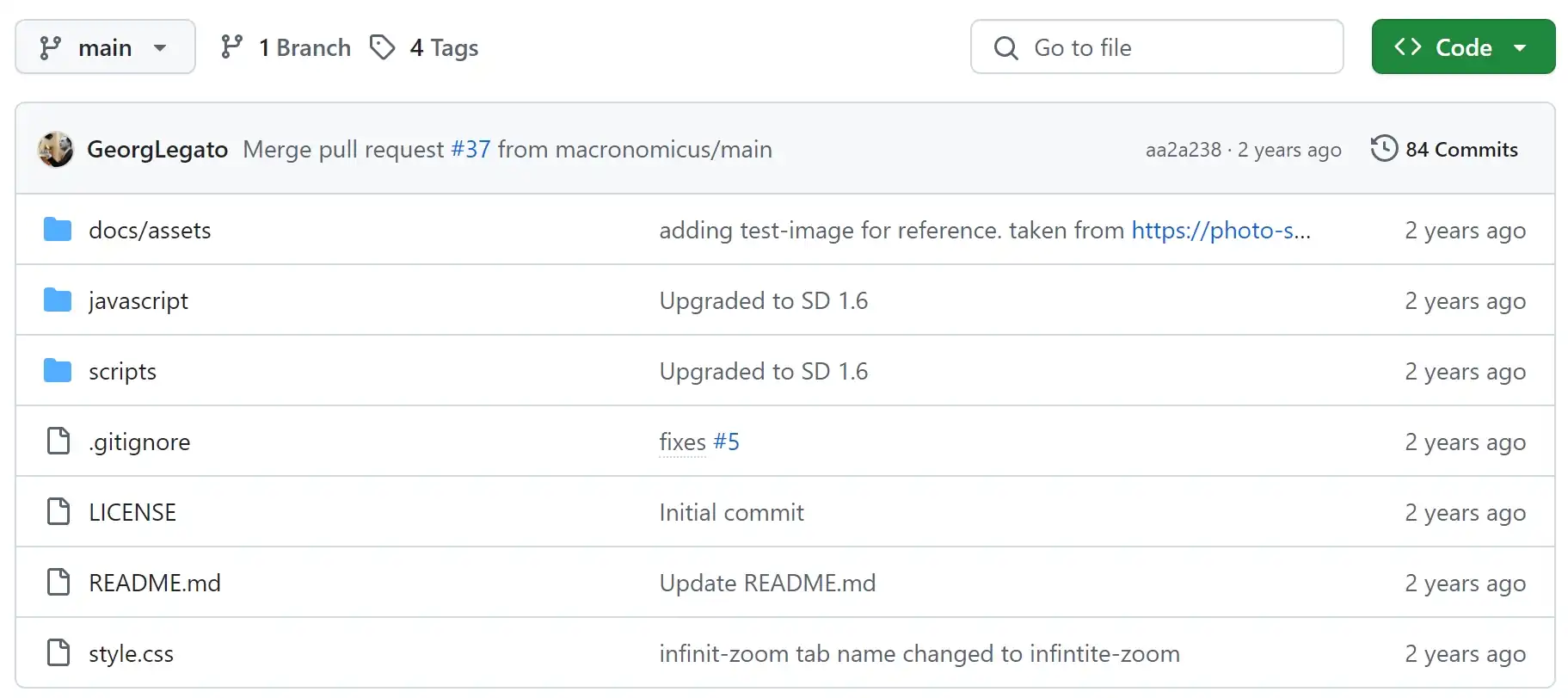1568x698 pixels.
Task: Click the docs/assets folder icon
Action: point(58,230)
